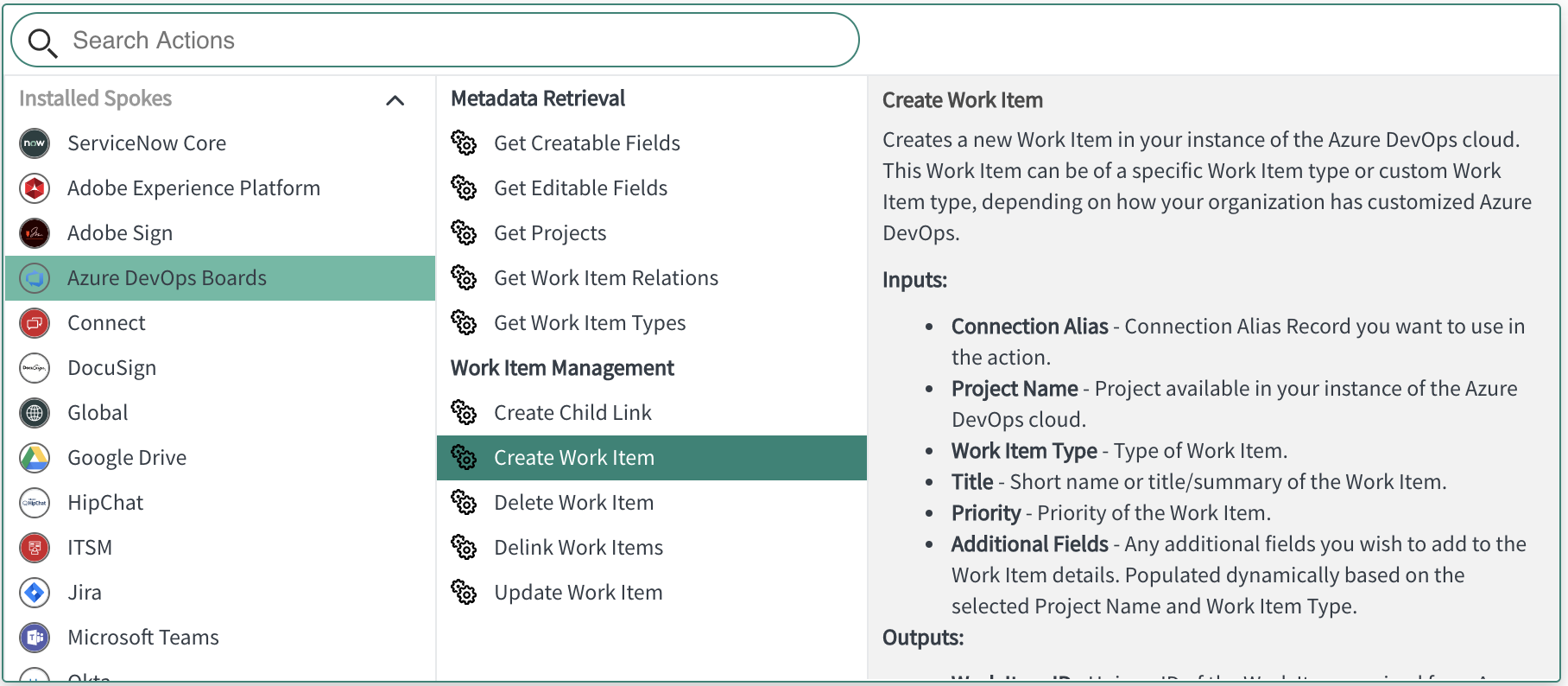Image resolution: width=1568 pixels, height=686 pixels.
Task: Open the Connect spoke entry
Action: (106, 323)
